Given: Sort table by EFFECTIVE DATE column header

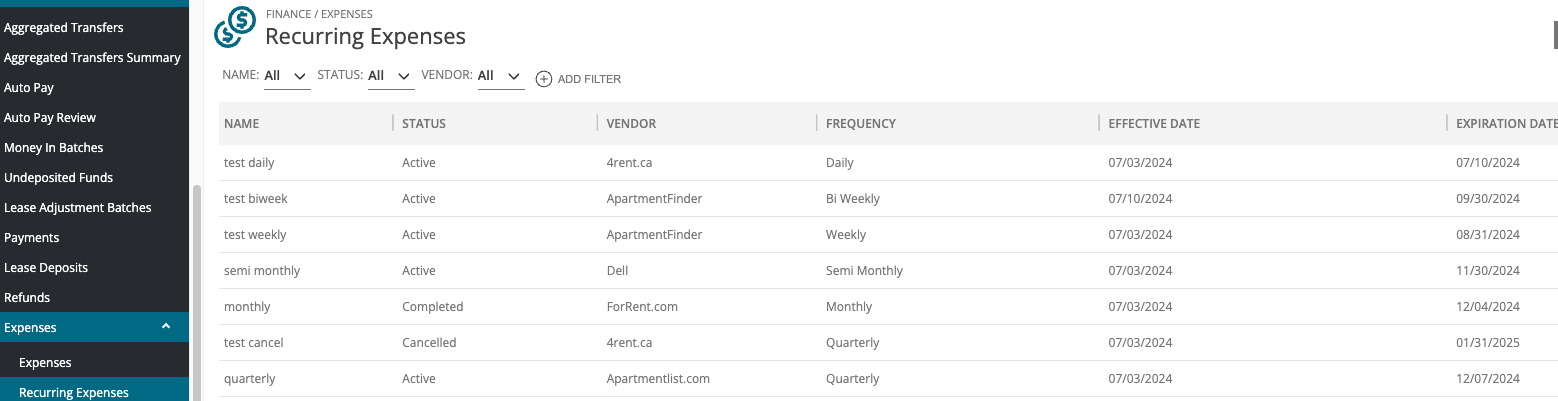Looking at the screenshot, I should click(1154, 124).
